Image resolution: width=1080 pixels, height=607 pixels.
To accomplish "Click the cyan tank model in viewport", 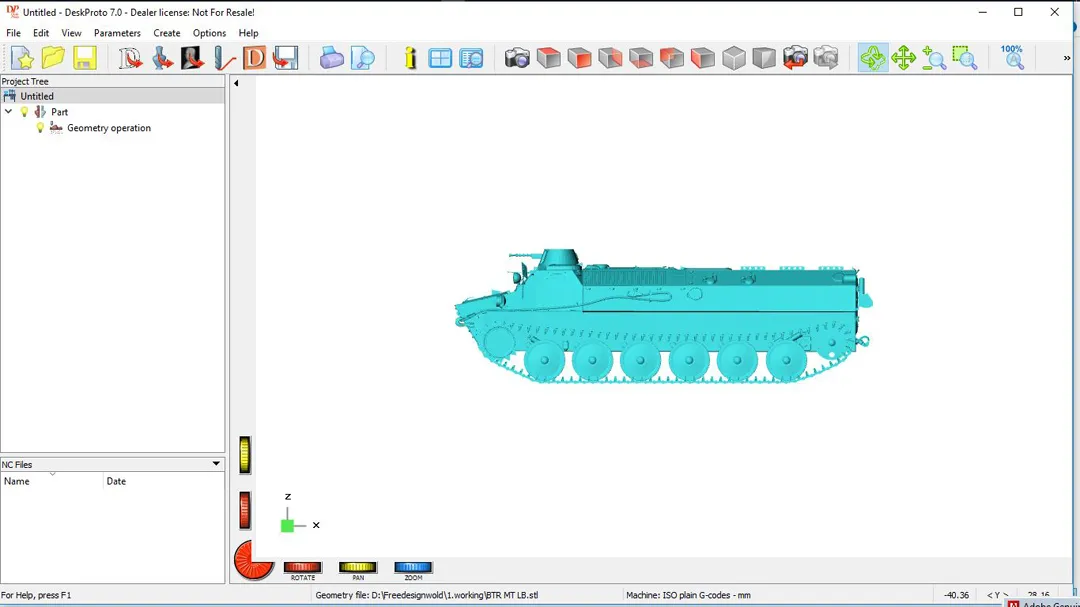I will point(663,317).
